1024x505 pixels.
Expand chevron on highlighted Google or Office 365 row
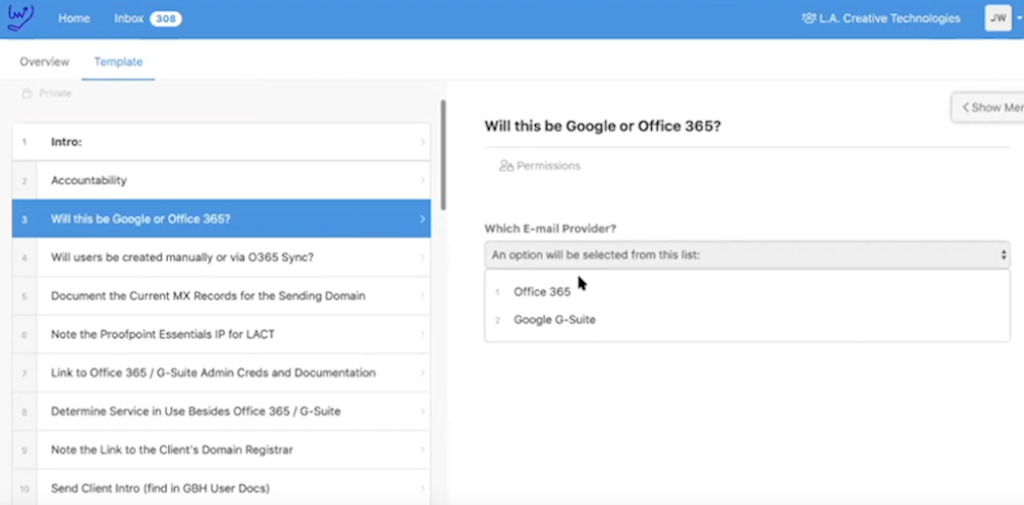coord(423,219)
